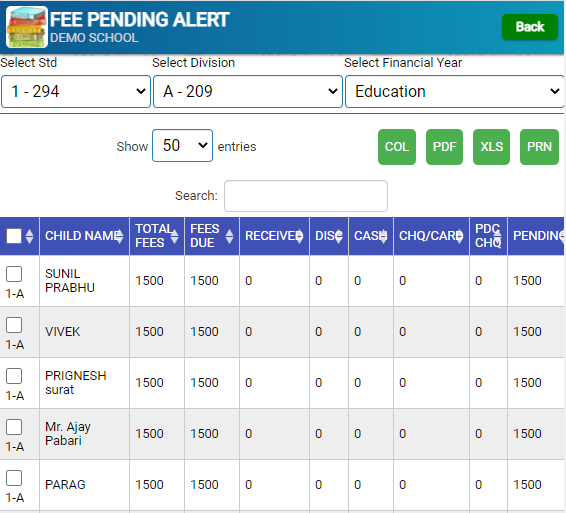Screen dimensions: 566x513
Task: Click the school books logo icon
Action: coord(27,27)
